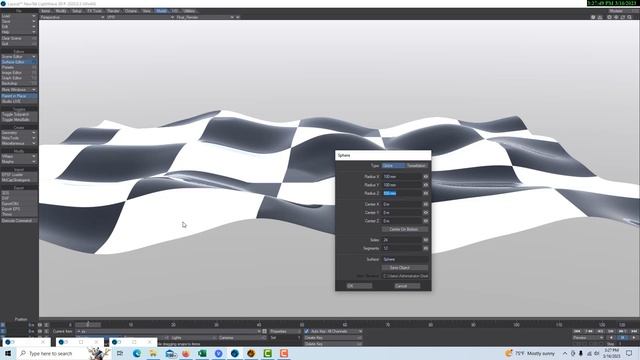Click the Properties button

tap(284, 331)
